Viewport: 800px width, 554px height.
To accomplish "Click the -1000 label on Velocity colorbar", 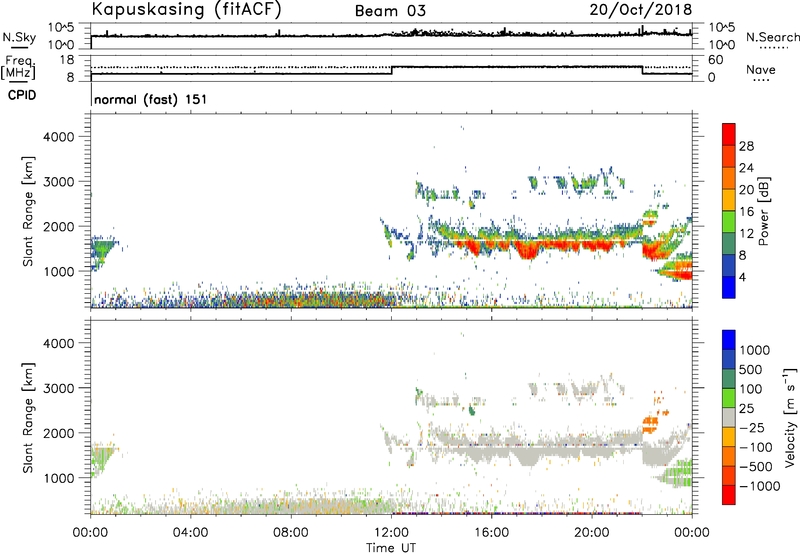I will click(760, 486).
